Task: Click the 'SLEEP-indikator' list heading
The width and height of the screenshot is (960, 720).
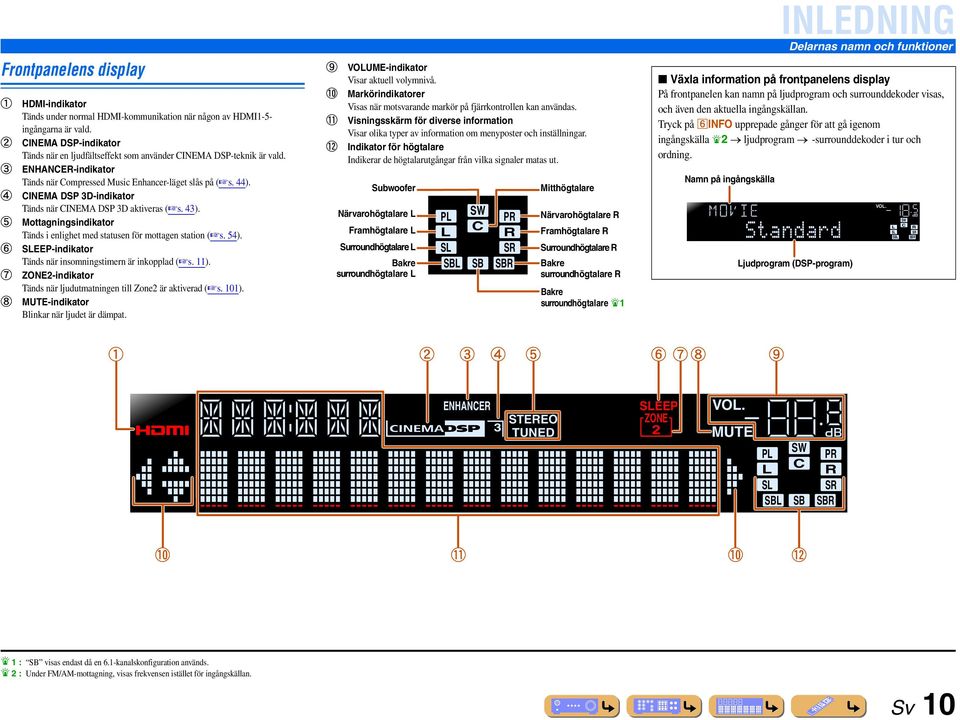Action: tap(58, 249)
